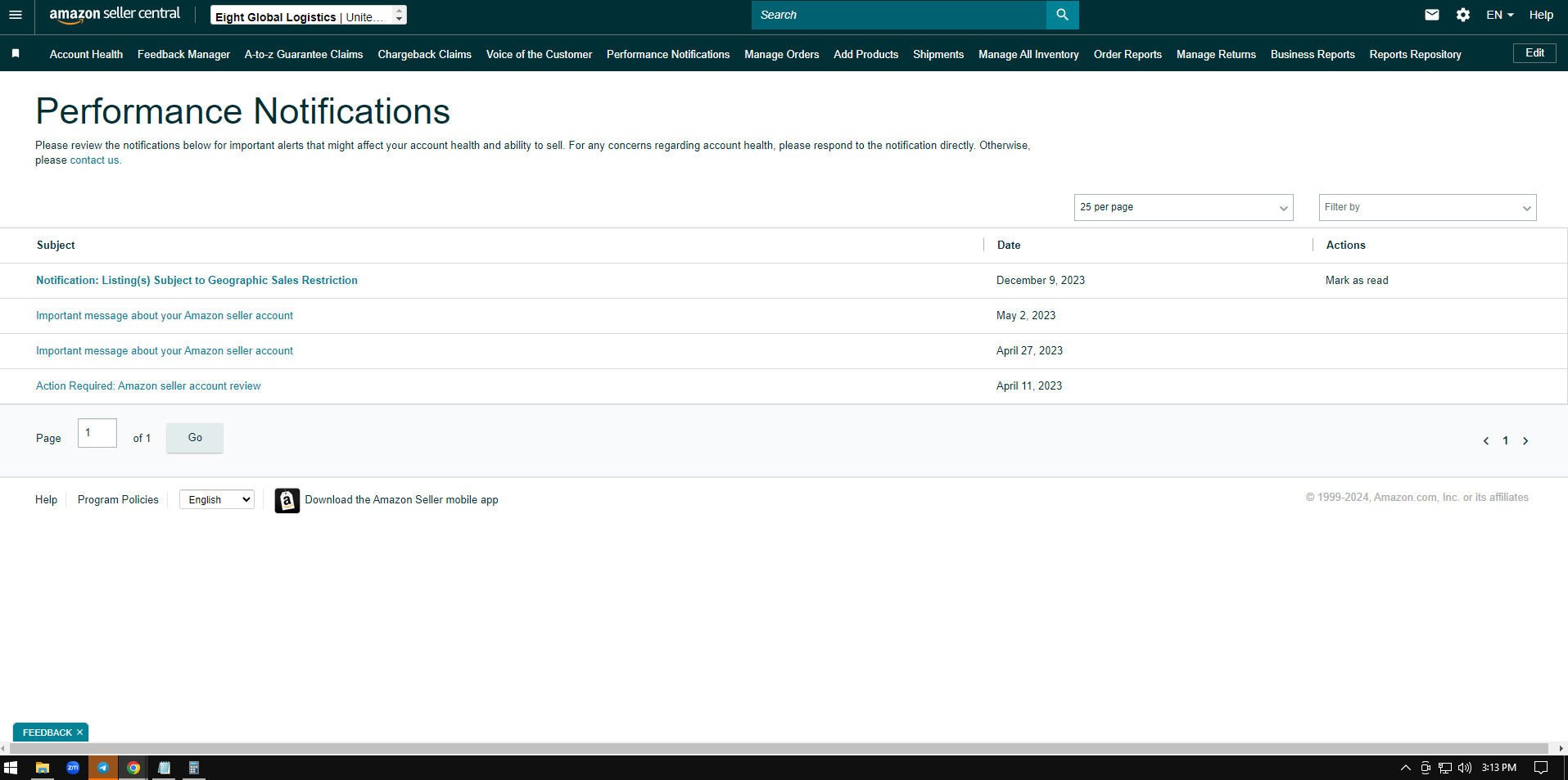
Task: Open Feedback Manager menu item
Action: pos(183,54)
